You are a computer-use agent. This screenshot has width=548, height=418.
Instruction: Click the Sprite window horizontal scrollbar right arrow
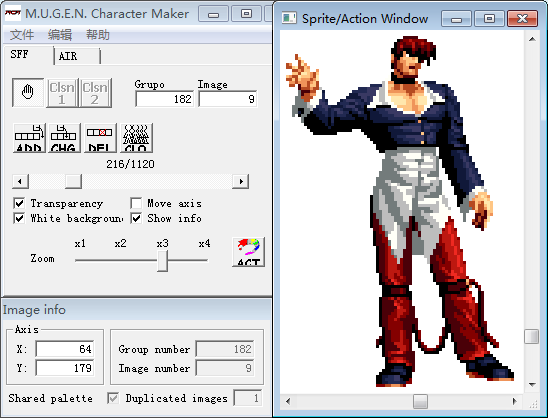tap(514, 401)
